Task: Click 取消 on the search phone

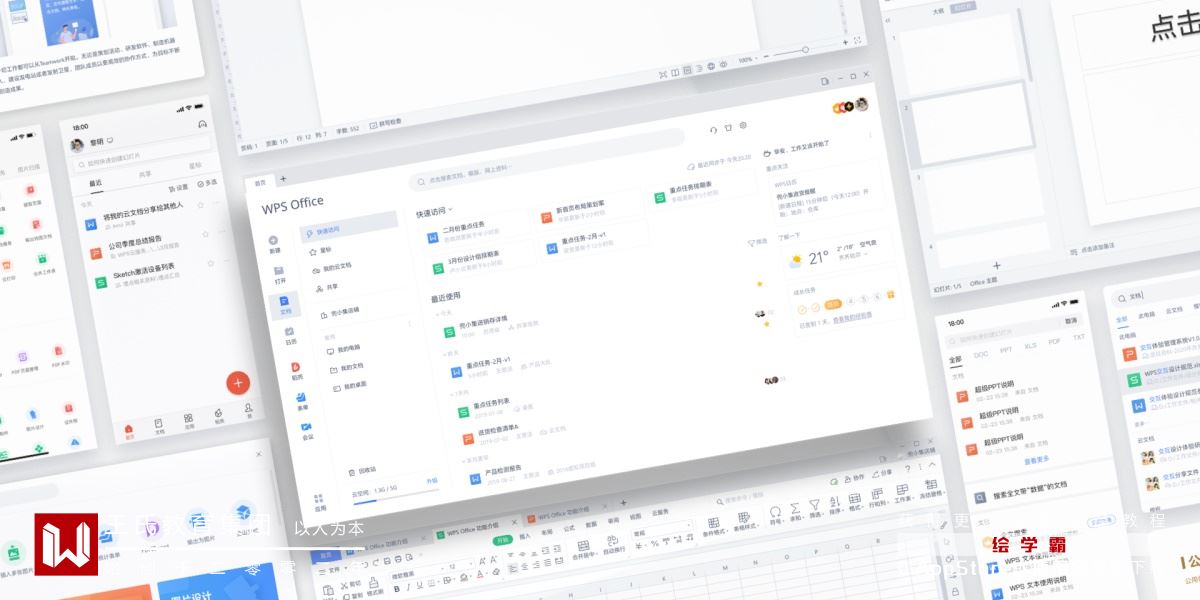Action: [1071, 322]
